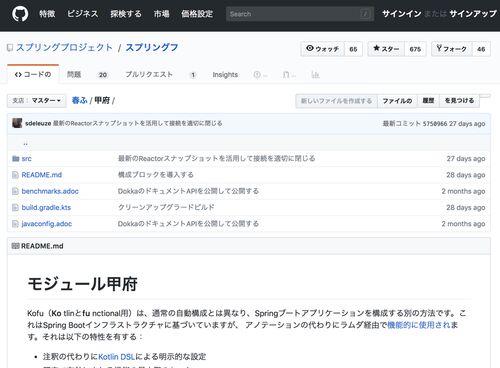The image size is (500, 368).
Task: Go up via the .. parent directory row
Action: tap(25, 143)
